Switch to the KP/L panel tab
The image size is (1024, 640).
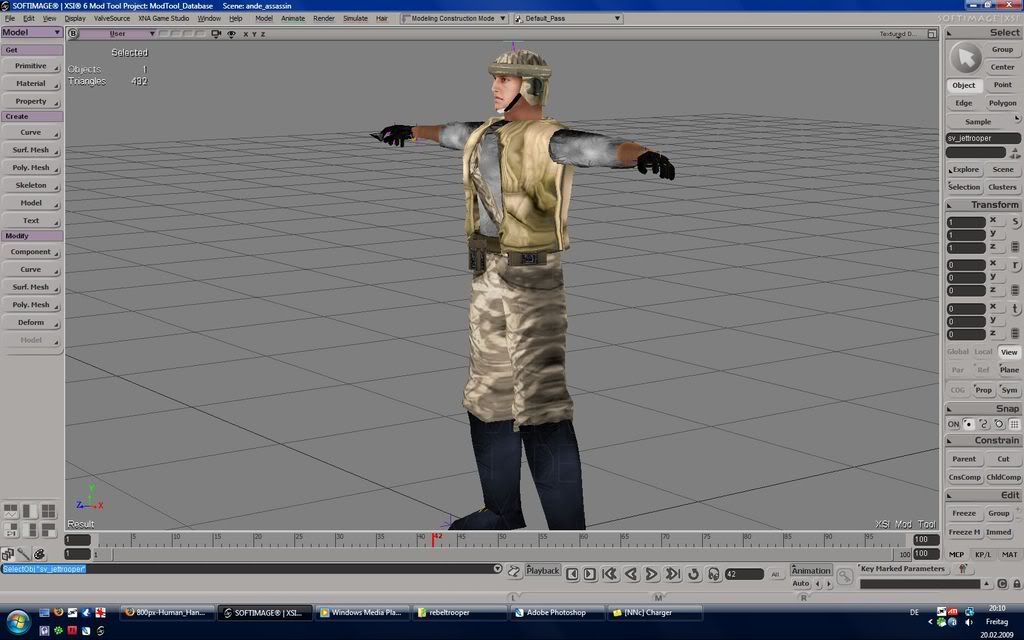[983, 554]
